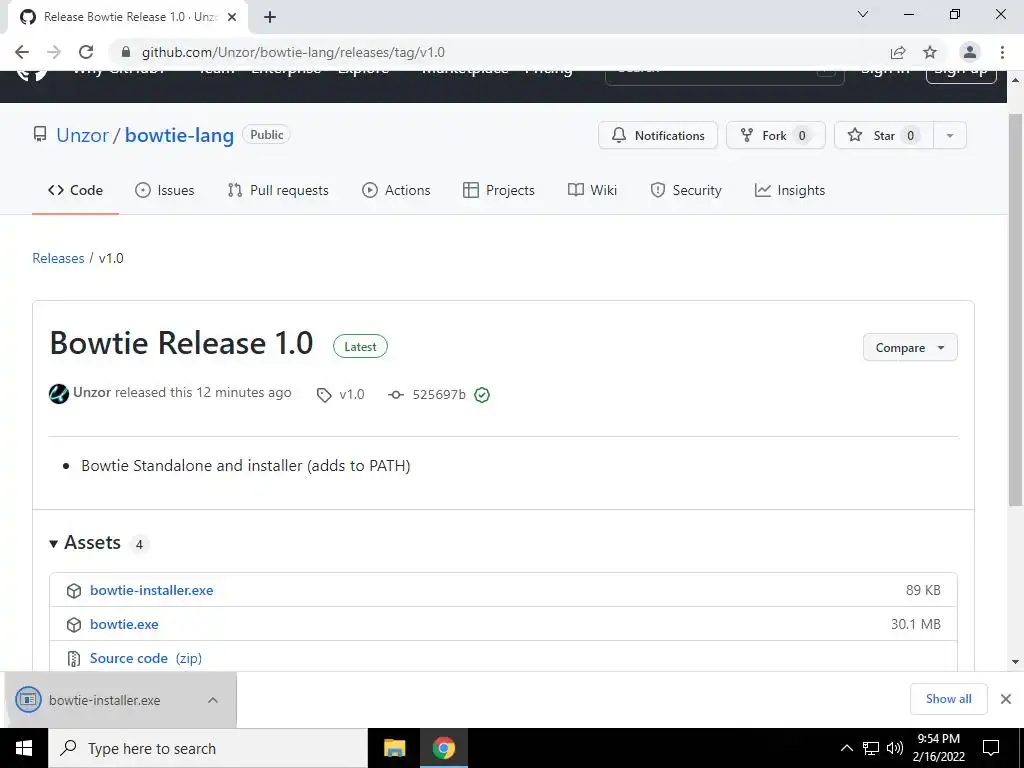
Task: Click package icon beside bowtie.exe
Action: pos(74,625)
